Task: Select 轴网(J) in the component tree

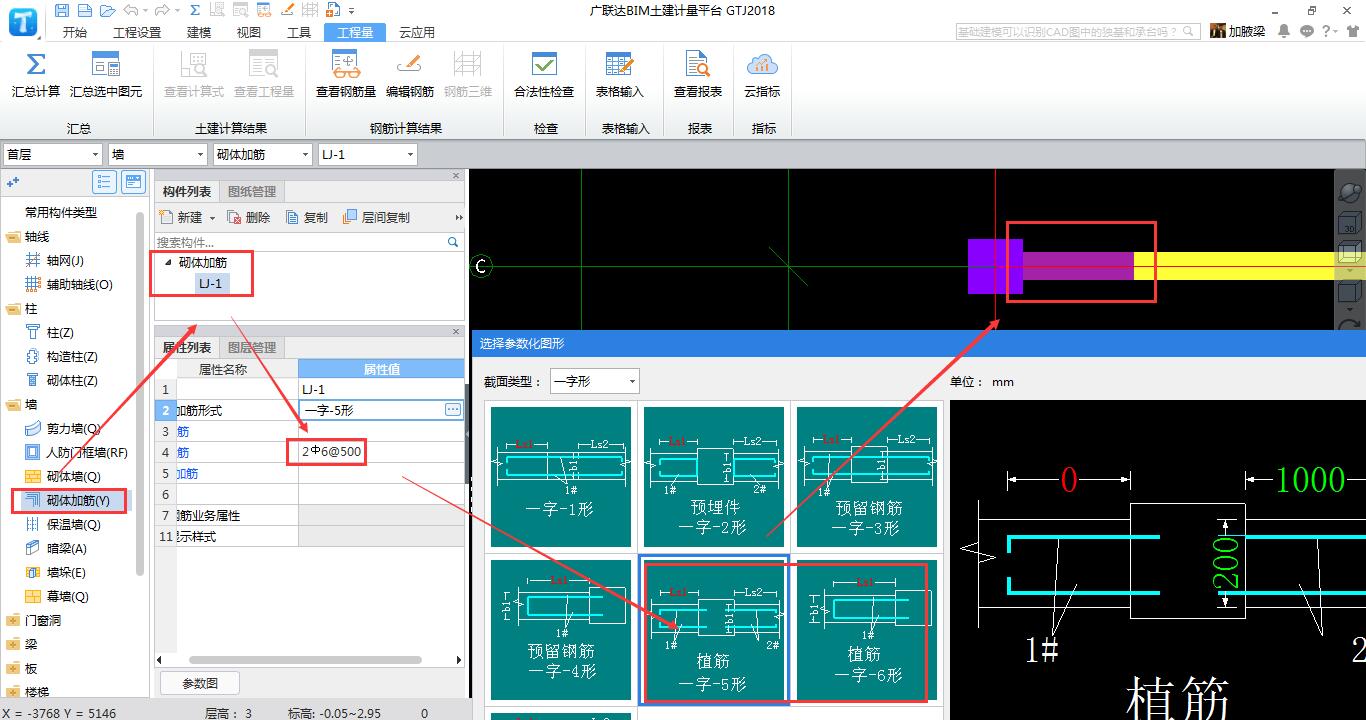Action: pyautogui.click(x=65, y=260)
